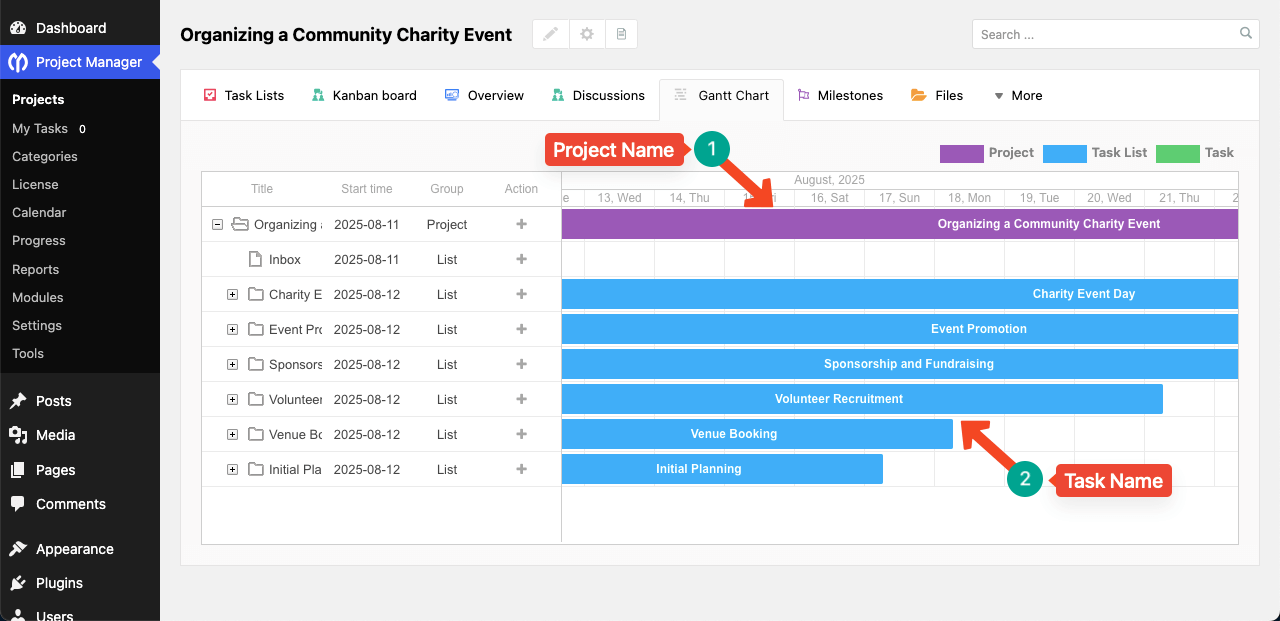Click the Milestones flag icon
The height and width of the screenshot is (621, 1280).
[803, 95]
